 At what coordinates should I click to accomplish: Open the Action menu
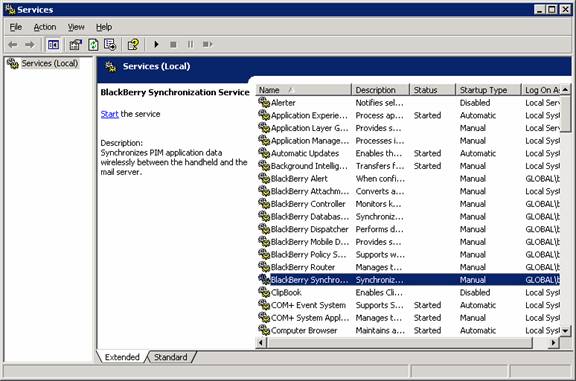coord(45,27)
